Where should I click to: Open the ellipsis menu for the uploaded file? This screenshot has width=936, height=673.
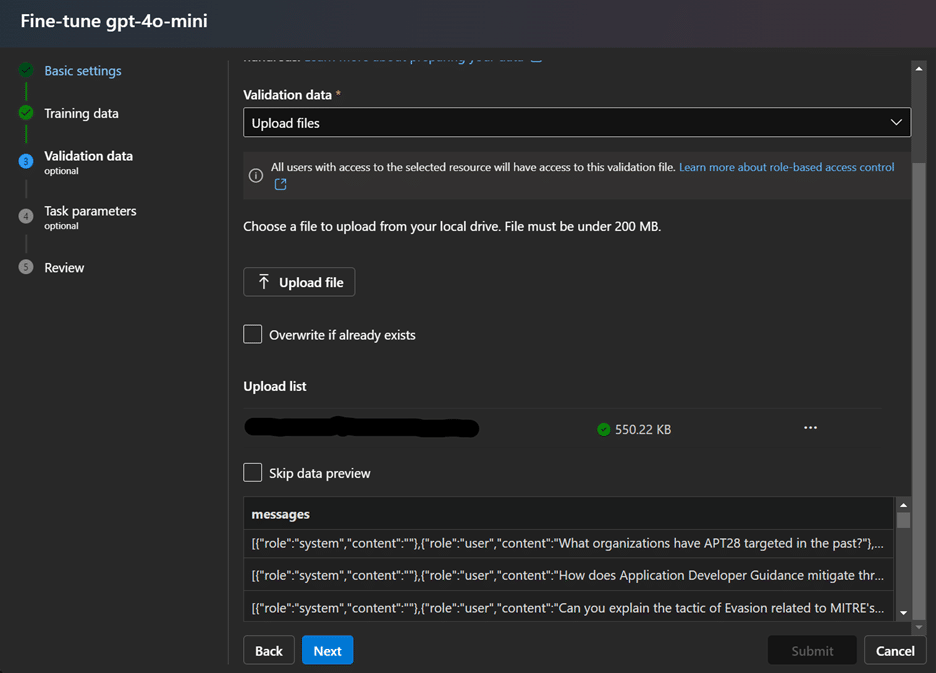[810, 427]
